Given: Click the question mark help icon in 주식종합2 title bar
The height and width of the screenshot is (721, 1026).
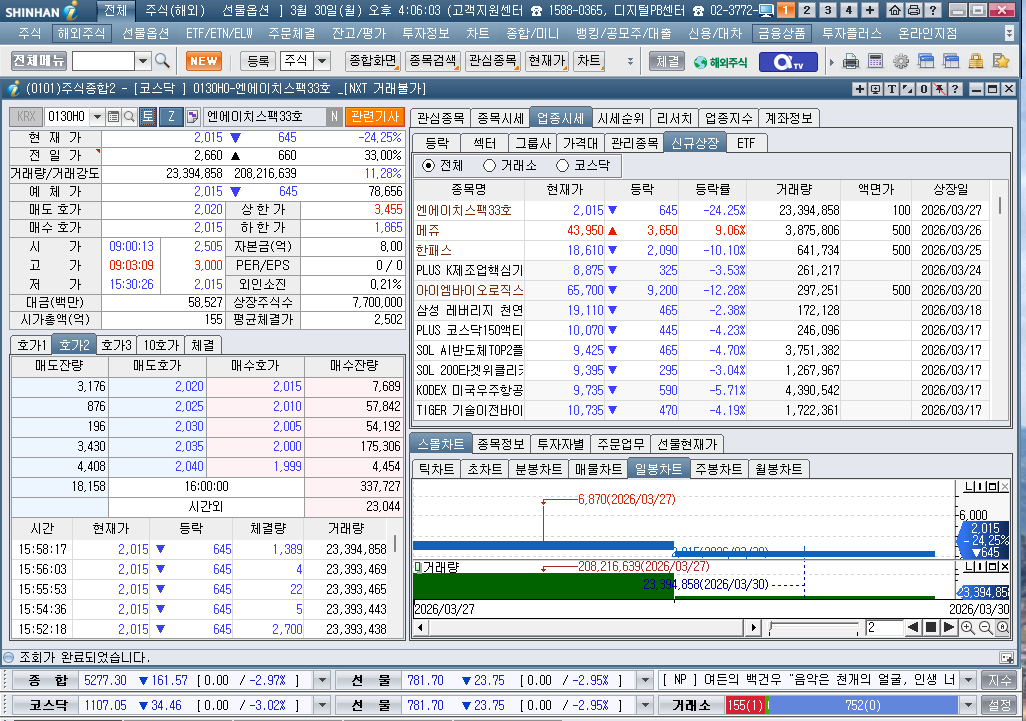Looking at the screenshot, I should point(955,89).
